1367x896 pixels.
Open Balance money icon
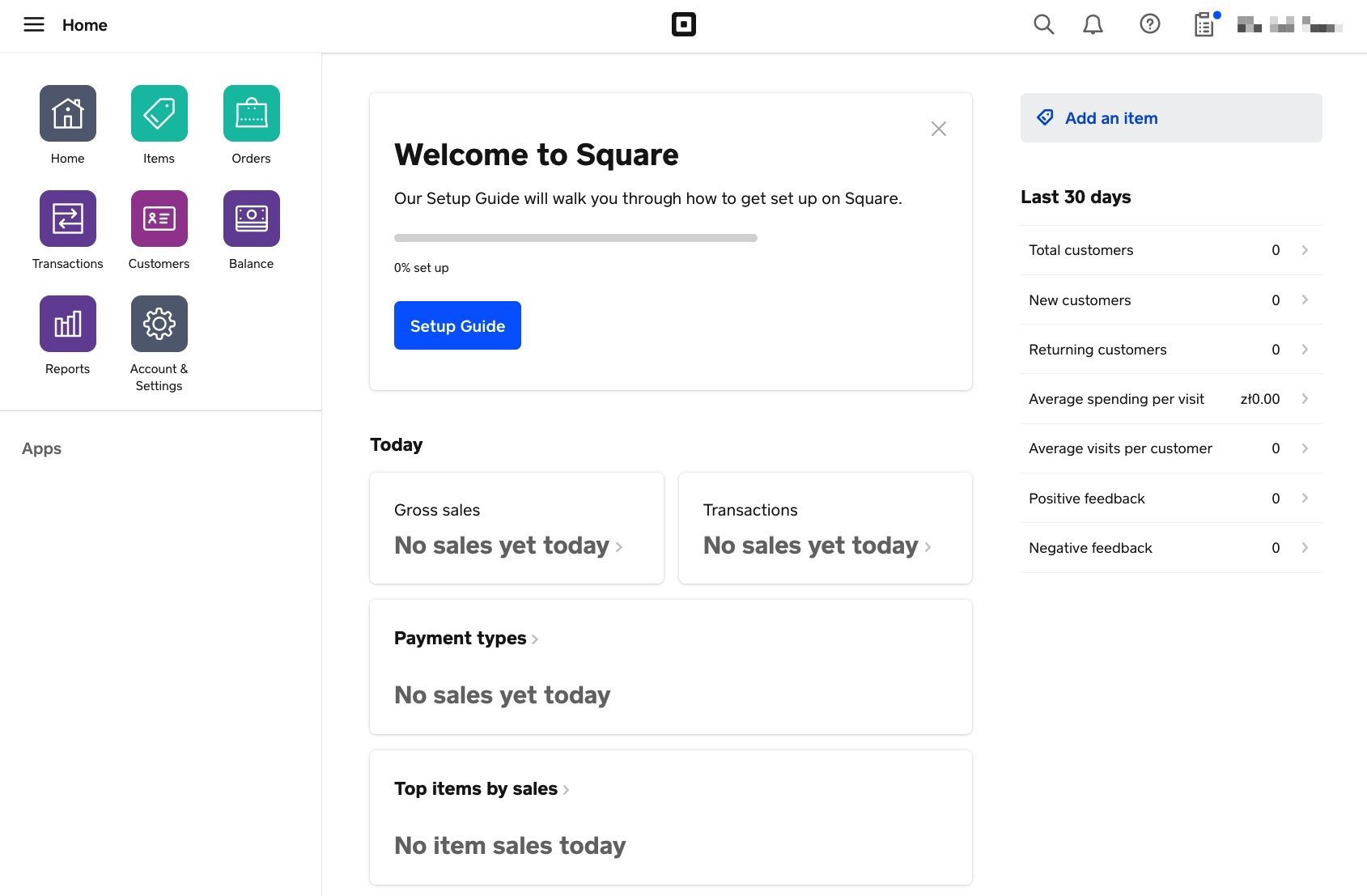252,219
